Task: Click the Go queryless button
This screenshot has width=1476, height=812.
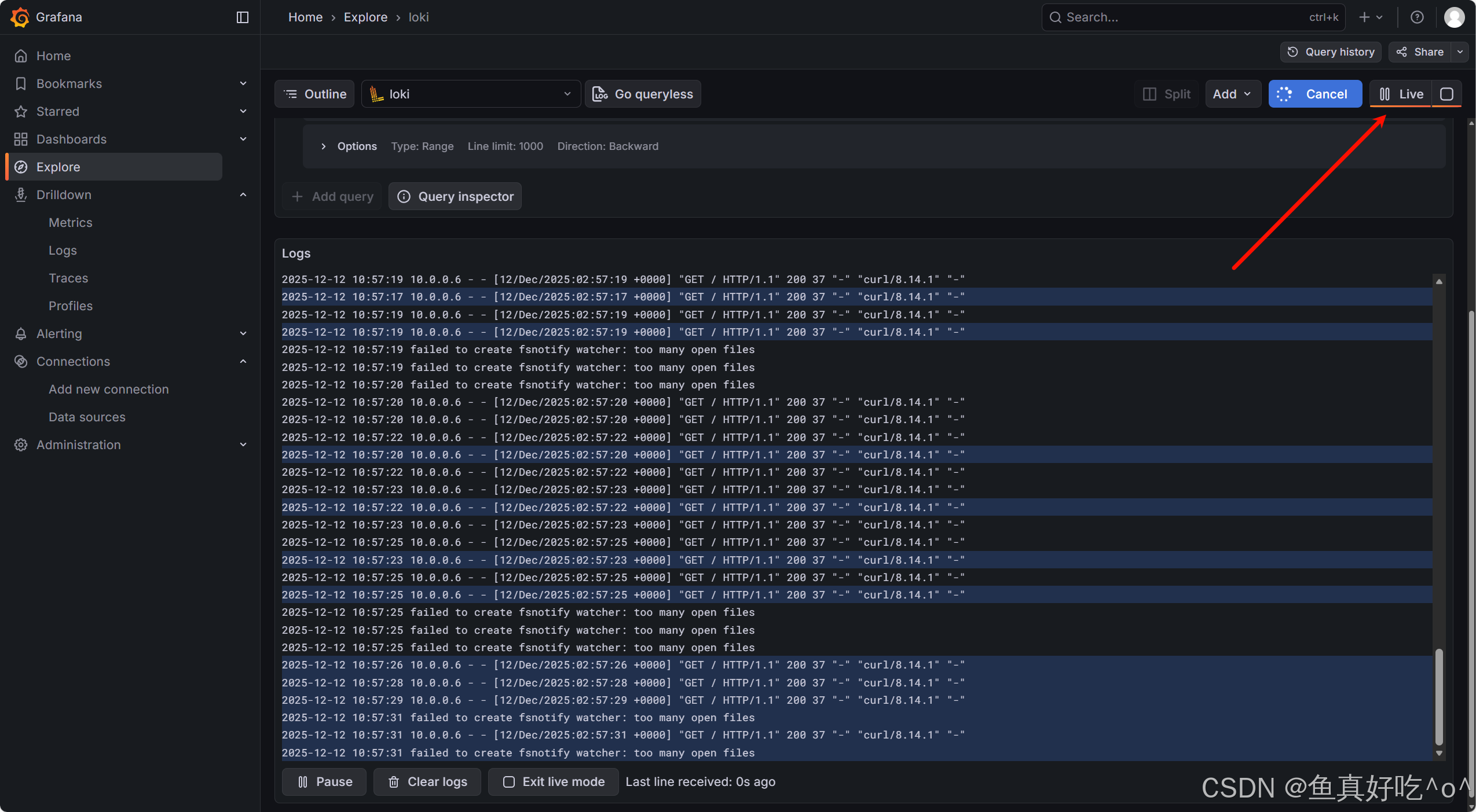Action: point(643,94)
